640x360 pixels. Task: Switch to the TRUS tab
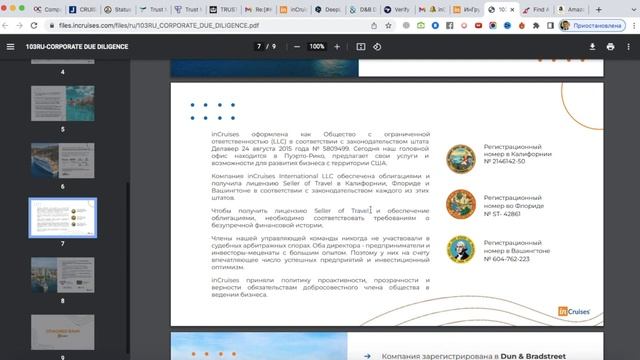223,9
